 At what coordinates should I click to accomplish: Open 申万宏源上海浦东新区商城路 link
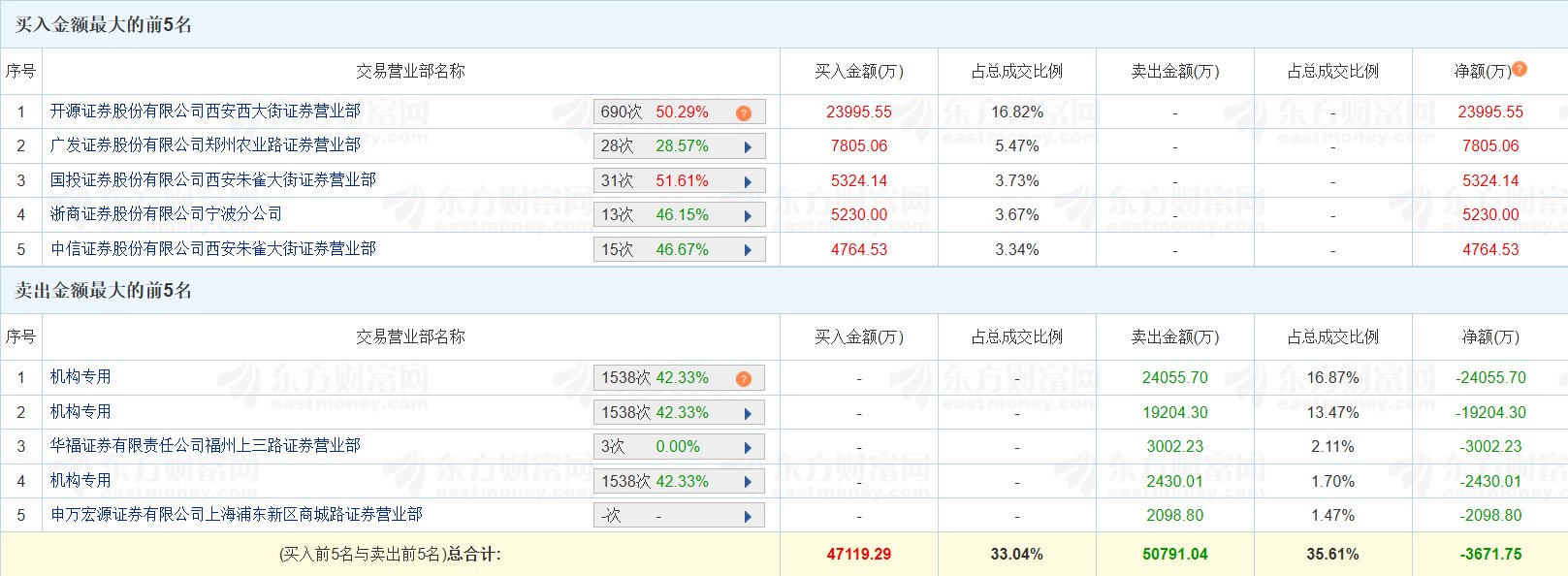point(237,515)
